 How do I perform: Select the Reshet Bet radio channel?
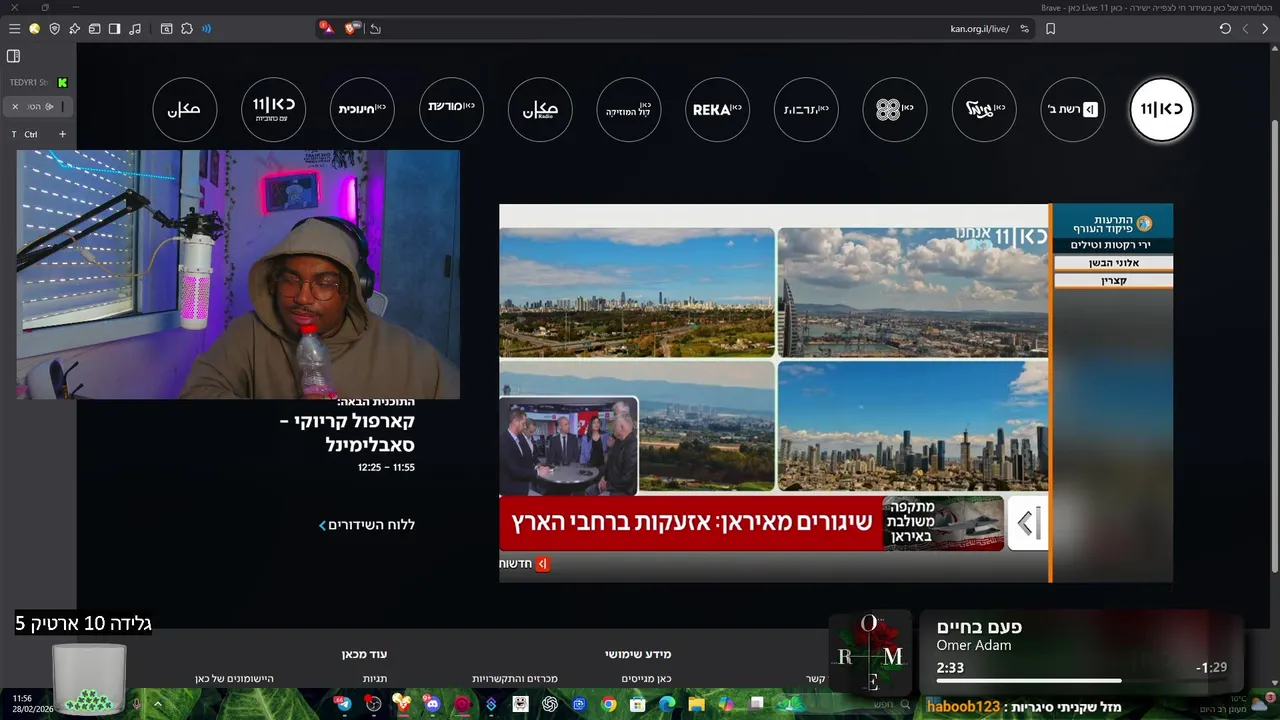point(1073,109)
